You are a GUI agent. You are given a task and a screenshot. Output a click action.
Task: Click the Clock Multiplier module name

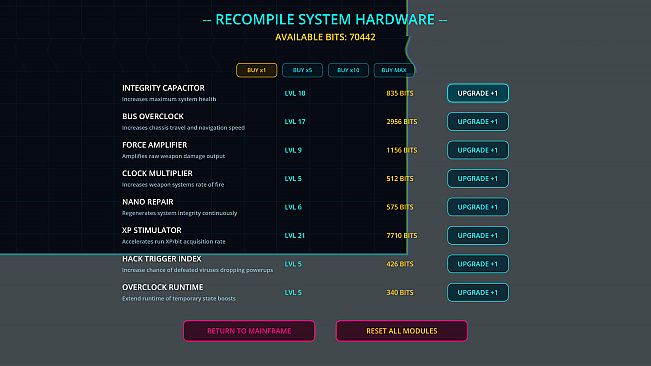tap(157, 173)
